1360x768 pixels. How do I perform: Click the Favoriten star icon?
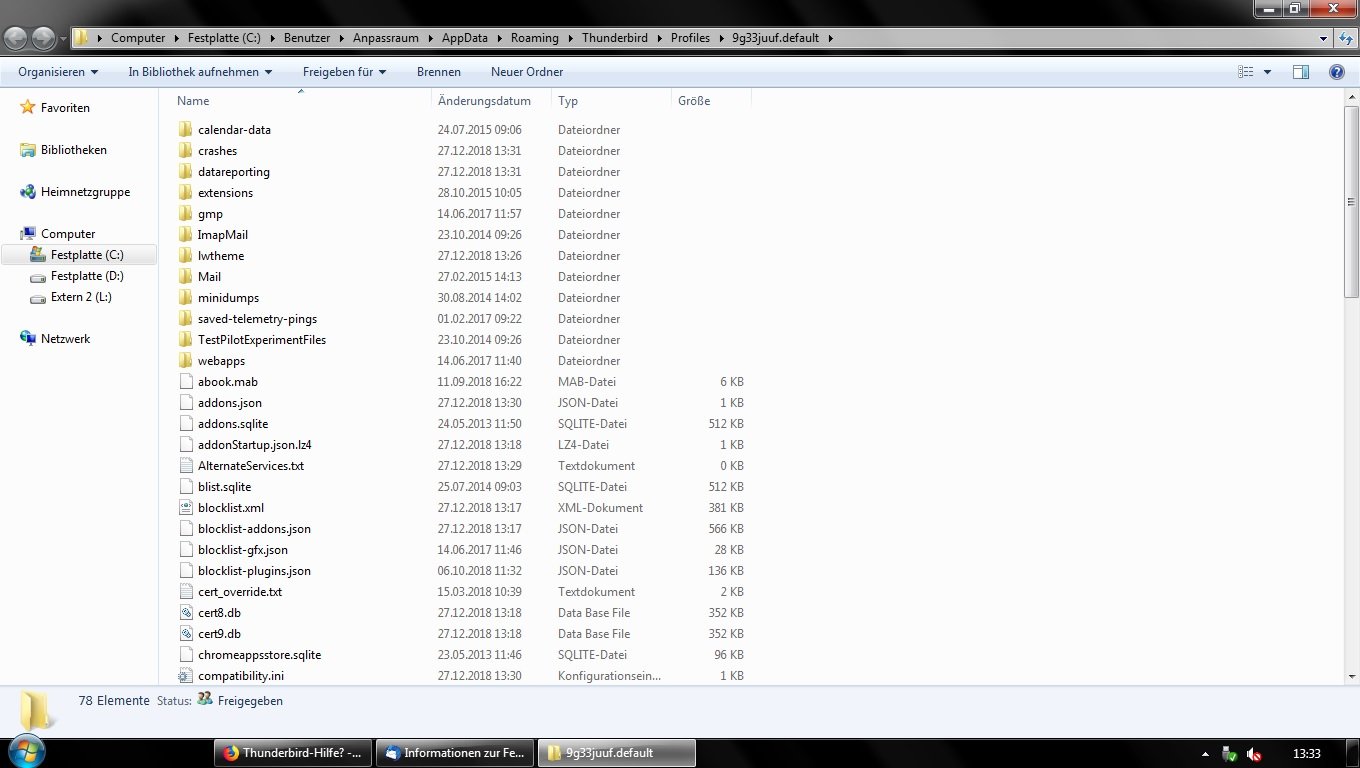coord(28,108)
